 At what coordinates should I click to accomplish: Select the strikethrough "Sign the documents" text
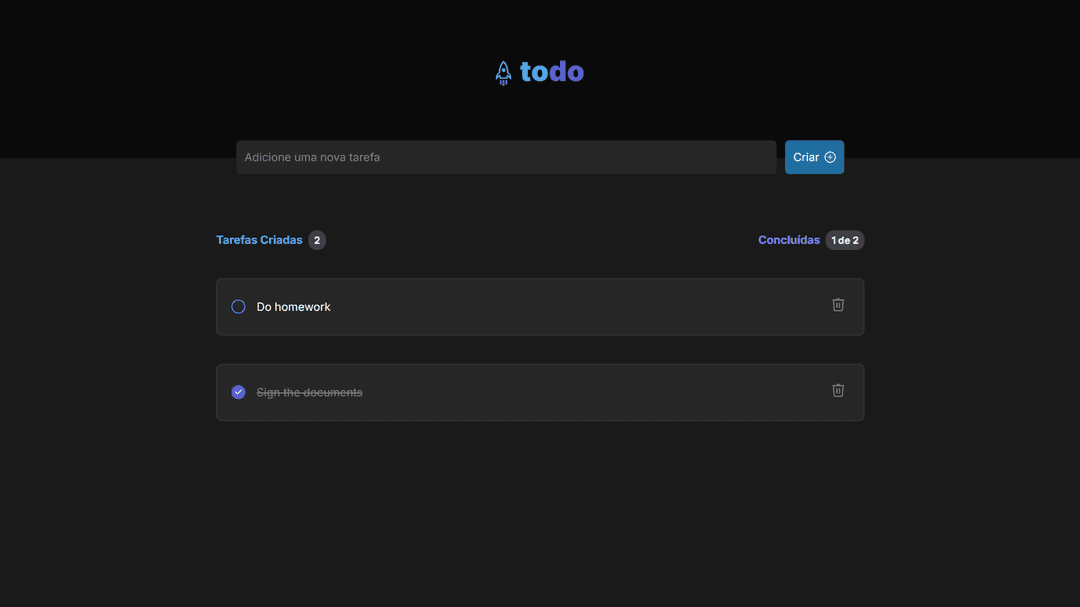pyautogui.click(x=309, y=391)
